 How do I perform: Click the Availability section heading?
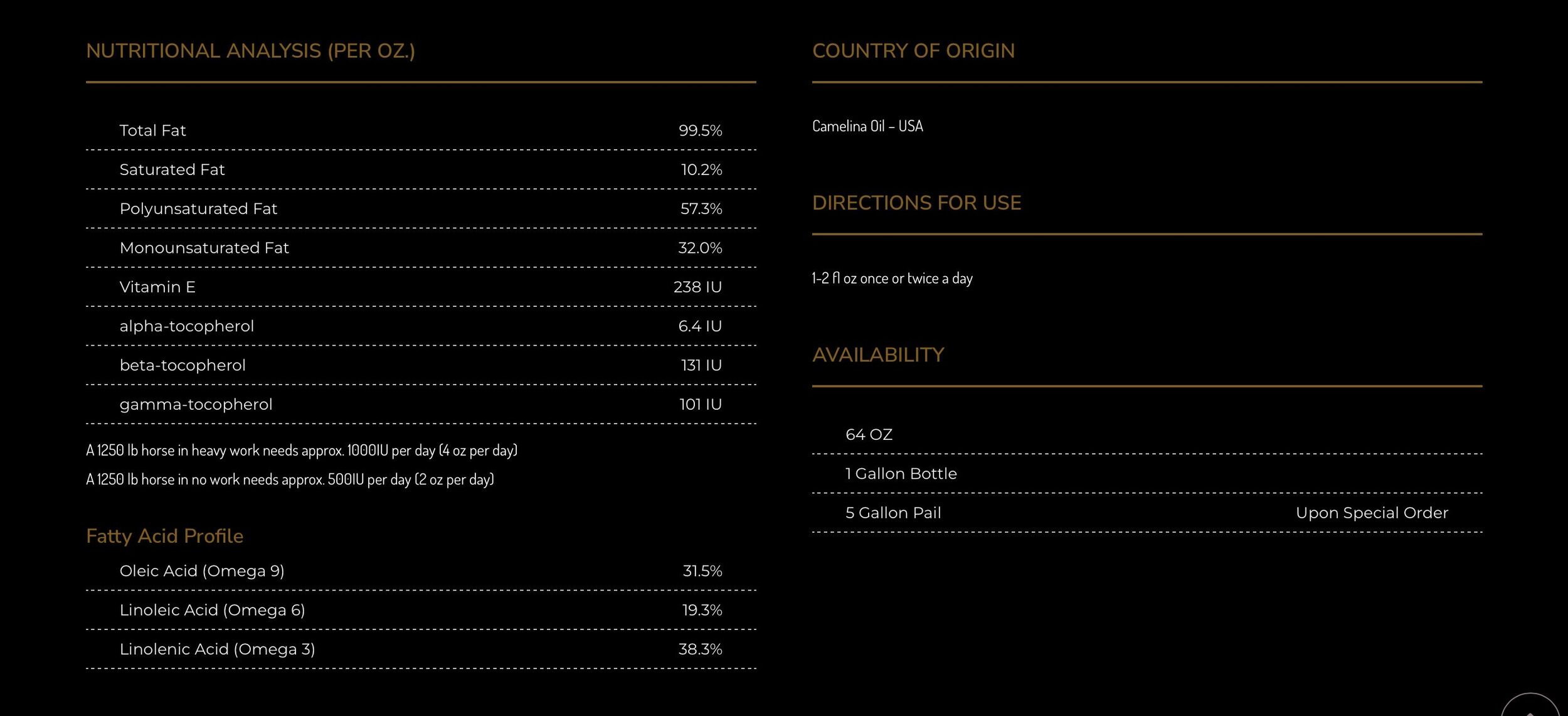877,355
